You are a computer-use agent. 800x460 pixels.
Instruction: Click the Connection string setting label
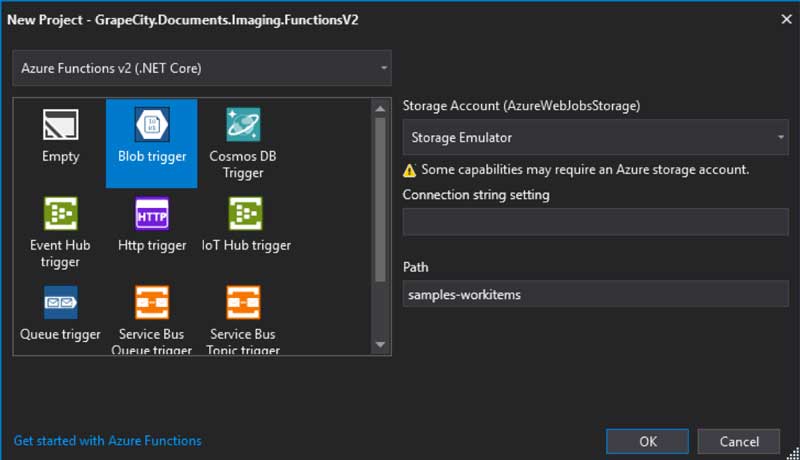coord(476,195)
